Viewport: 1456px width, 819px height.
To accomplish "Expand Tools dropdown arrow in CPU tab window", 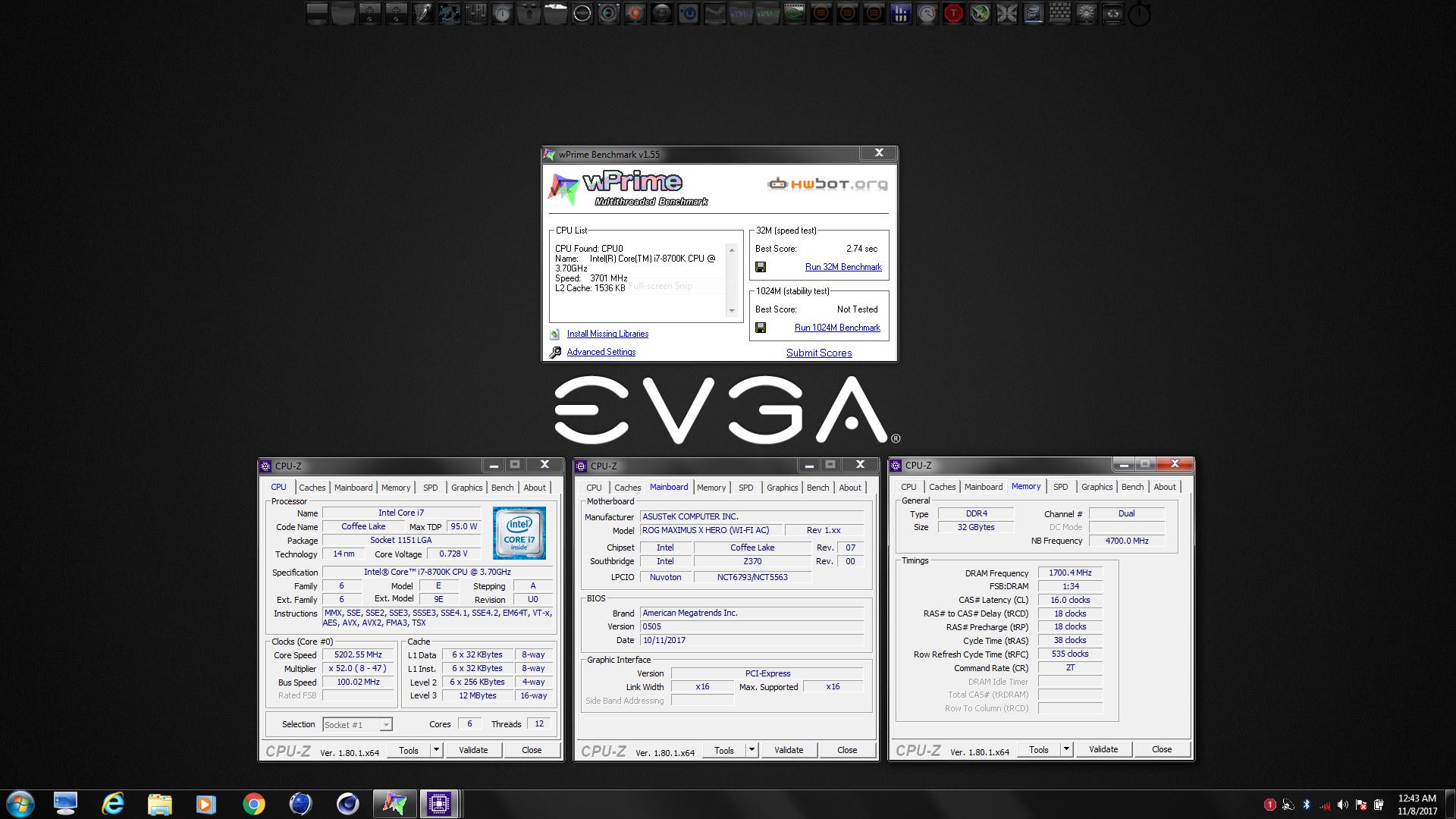I will (436, 750).
